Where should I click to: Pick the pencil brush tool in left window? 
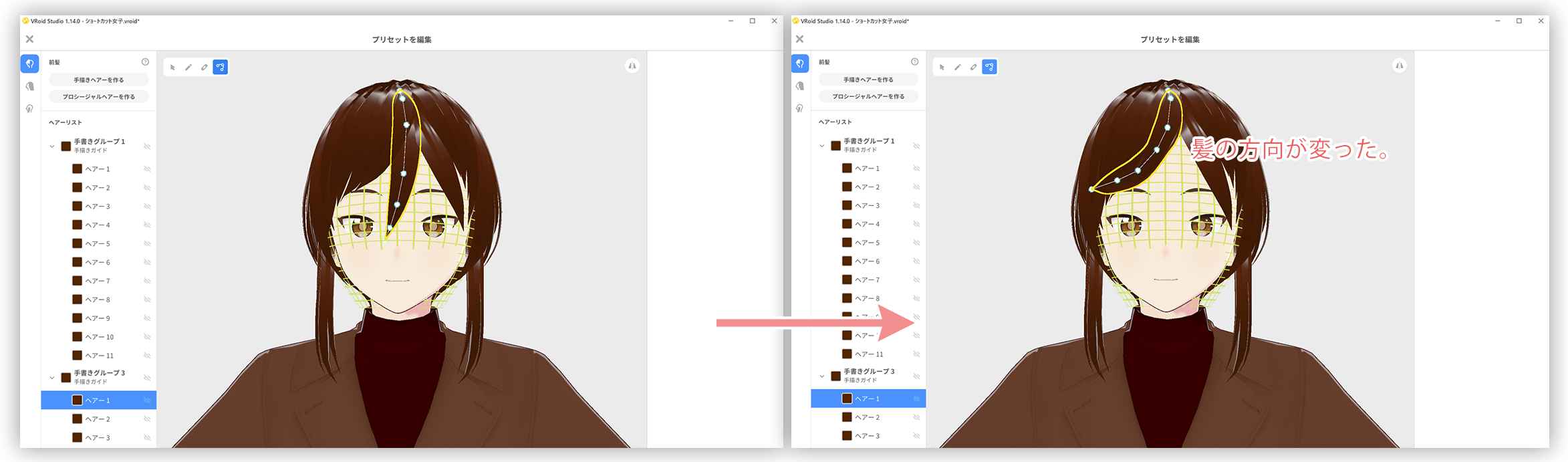point(188,68)
